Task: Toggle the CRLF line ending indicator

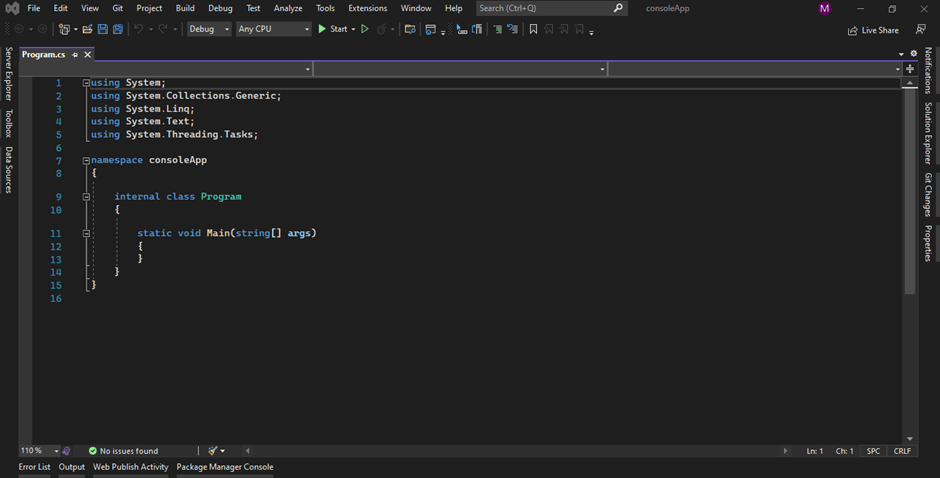Action: (902, 451)
